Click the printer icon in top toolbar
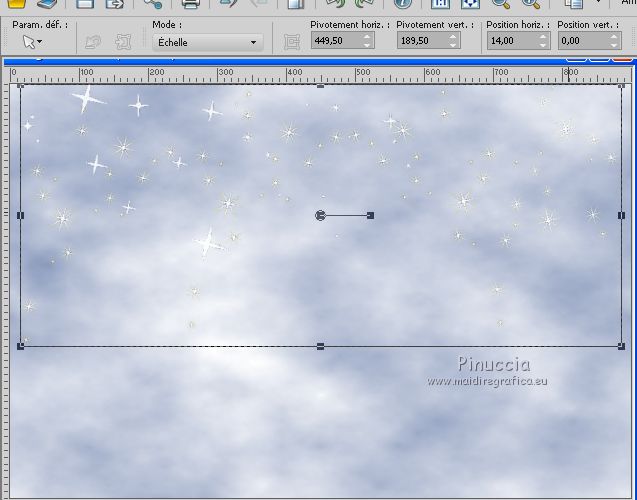 pos(191,4)
